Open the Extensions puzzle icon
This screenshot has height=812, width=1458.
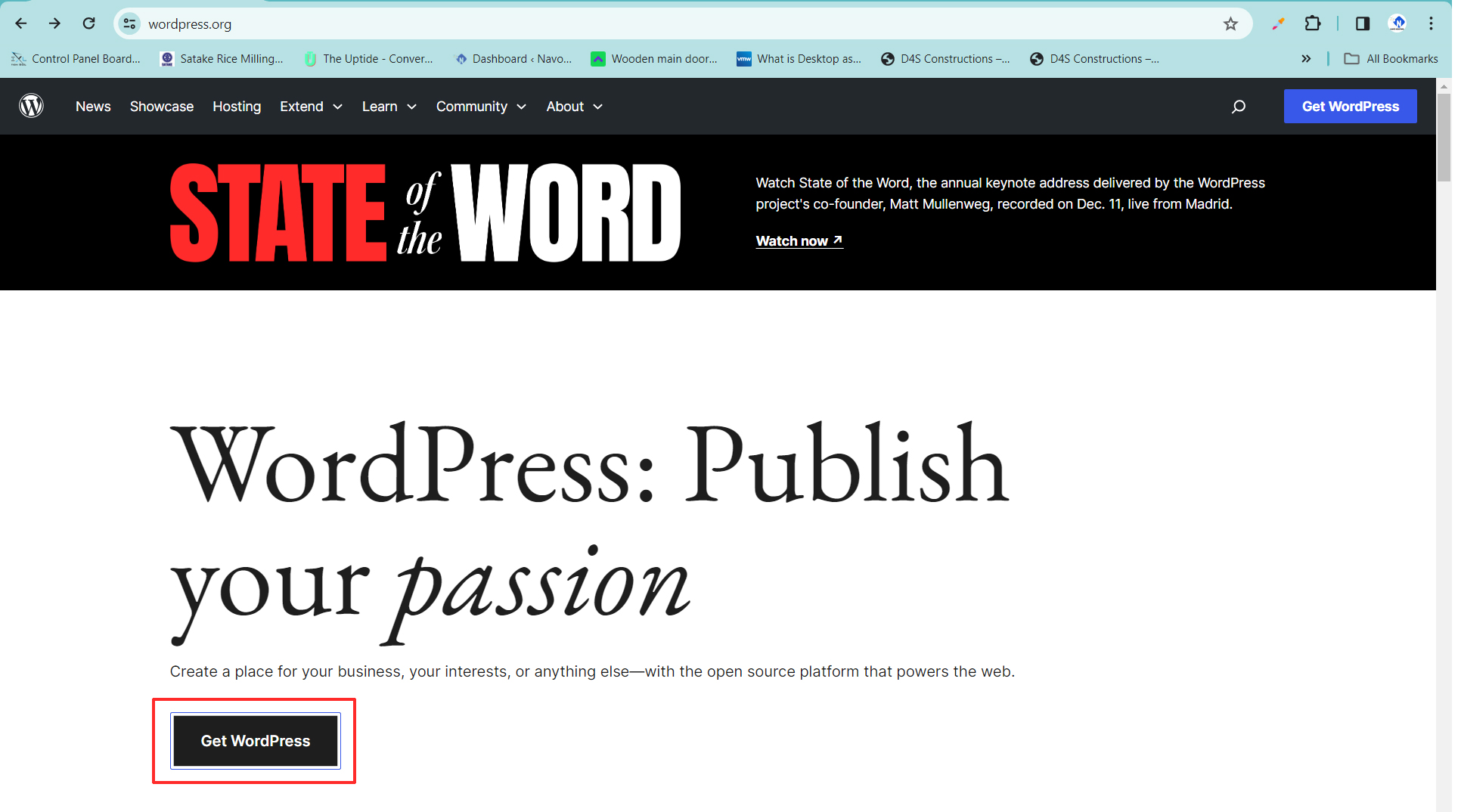(1313, 23)
